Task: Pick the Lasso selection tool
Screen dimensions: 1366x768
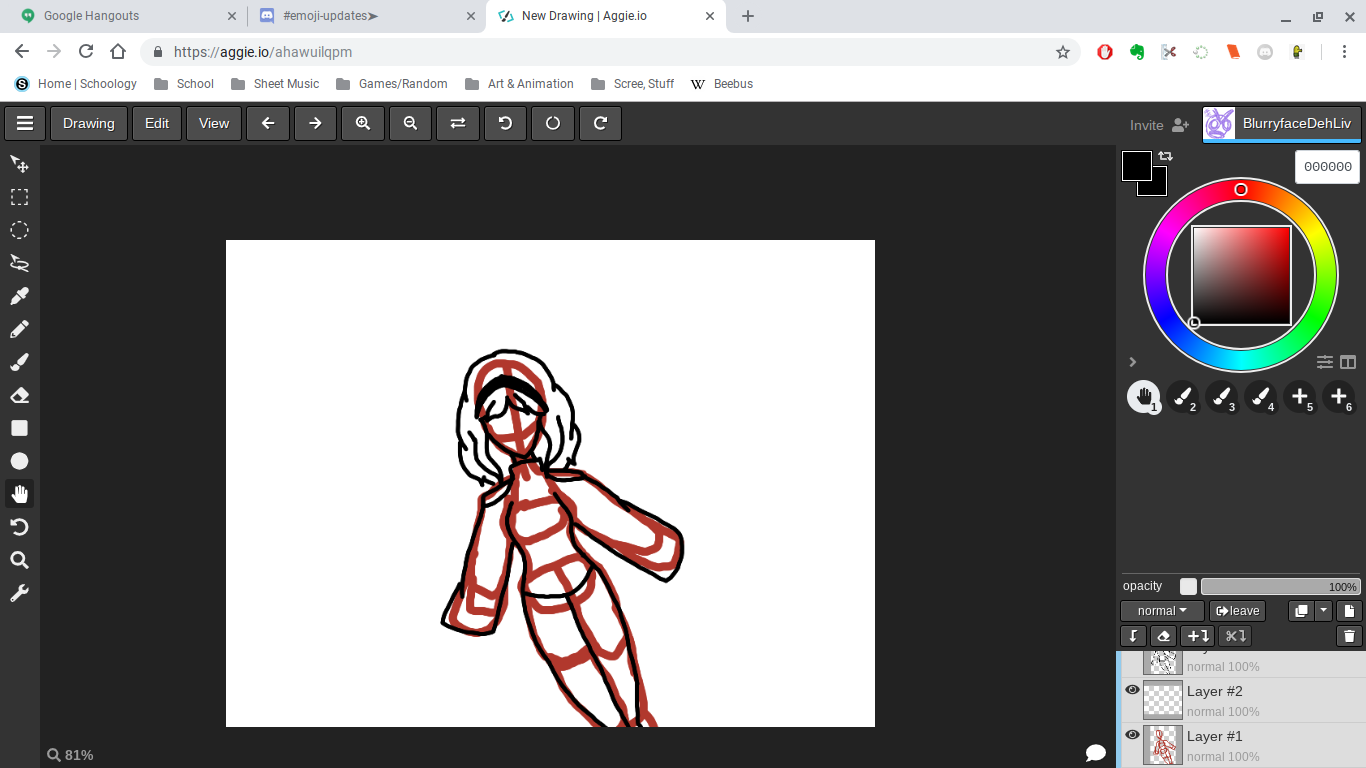Action: pyautogui.click(x=19, y=263)
